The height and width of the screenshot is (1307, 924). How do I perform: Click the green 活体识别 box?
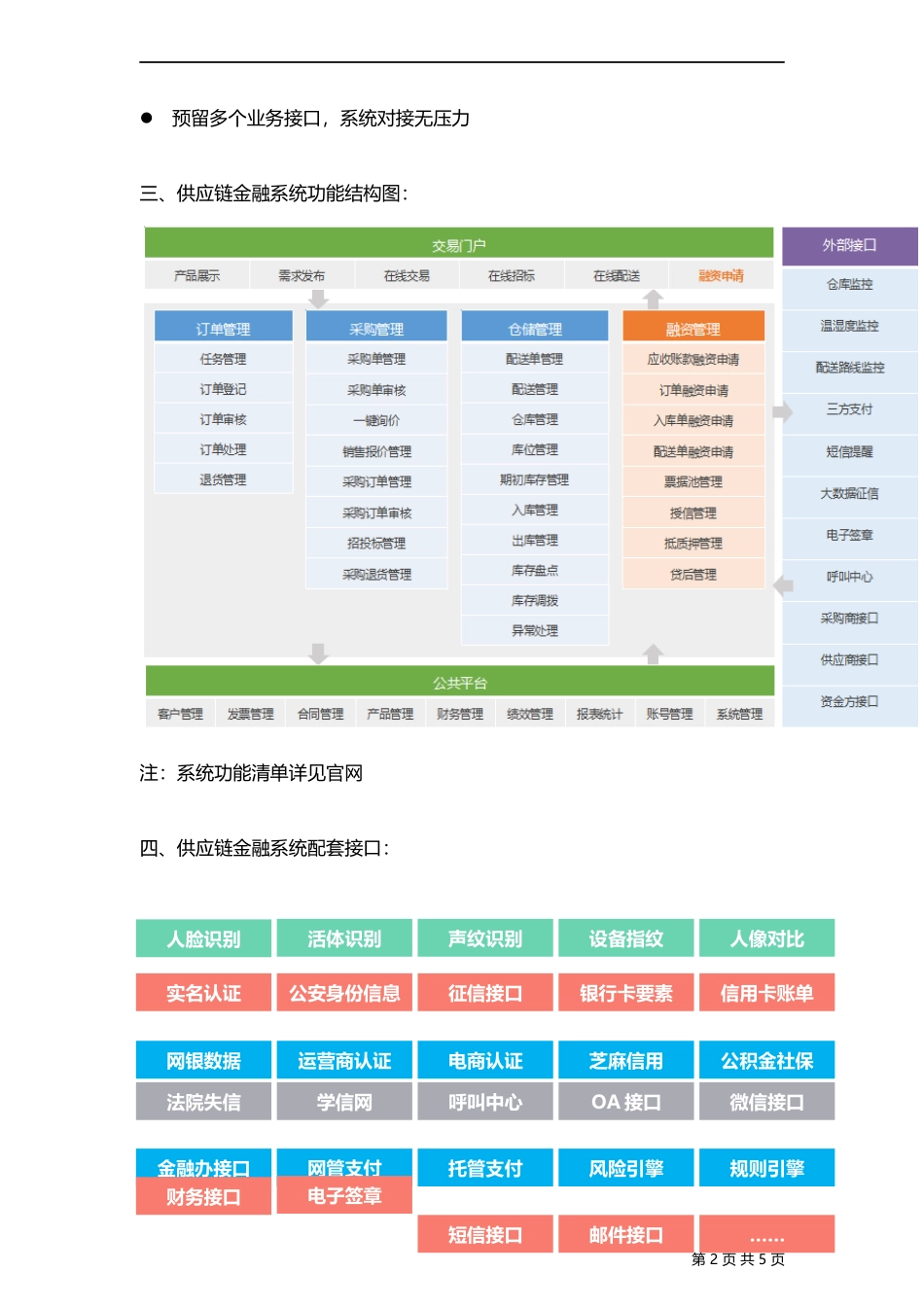tap(344, 938)
